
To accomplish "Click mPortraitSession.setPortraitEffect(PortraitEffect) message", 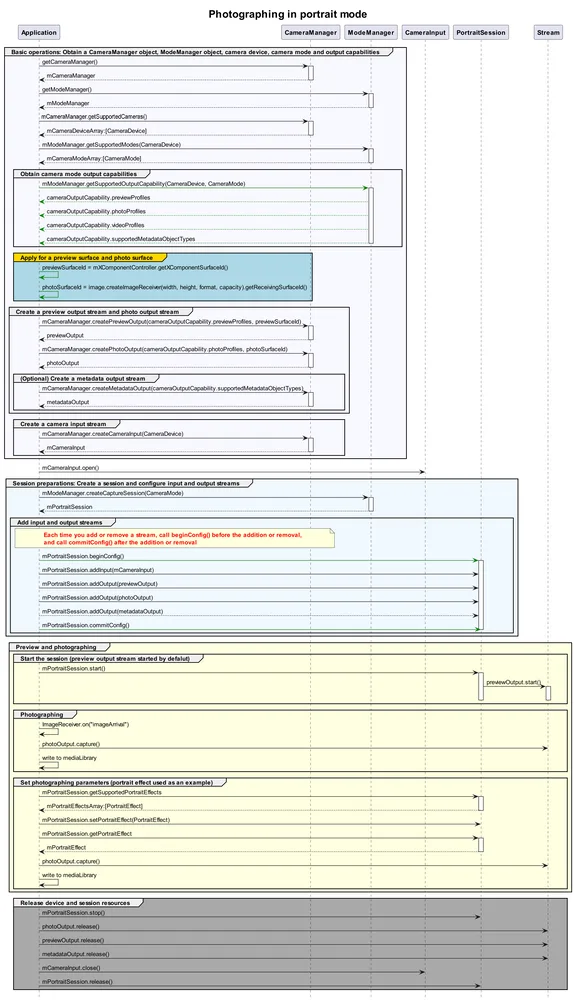I will pyautogui.click(x=106, y=820).
